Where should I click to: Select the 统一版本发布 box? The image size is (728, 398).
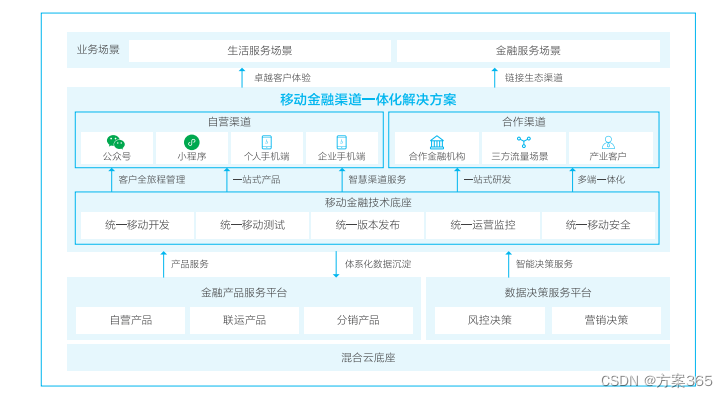pyautogui.click(x=368, y=225)
